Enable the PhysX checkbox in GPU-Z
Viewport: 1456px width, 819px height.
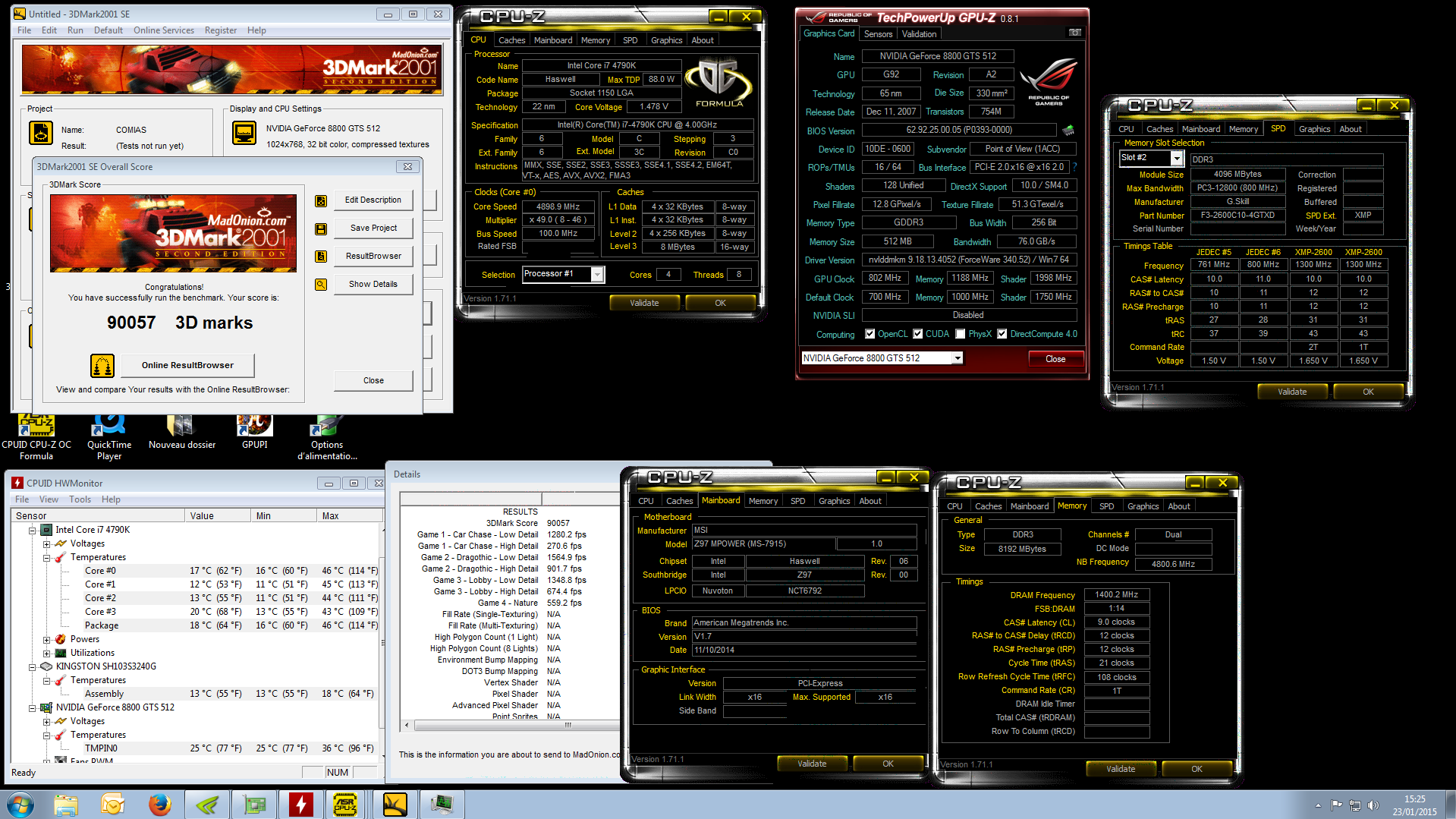(x=961, y=334)
